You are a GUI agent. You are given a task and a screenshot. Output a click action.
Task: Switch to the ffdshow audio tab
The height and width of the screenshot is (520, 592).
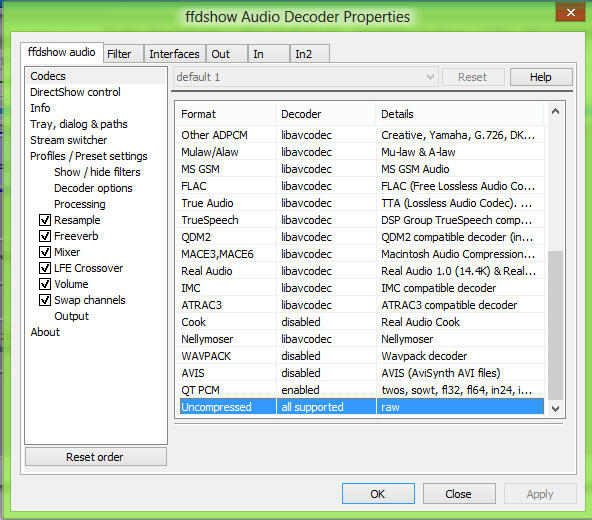point(62,52)
